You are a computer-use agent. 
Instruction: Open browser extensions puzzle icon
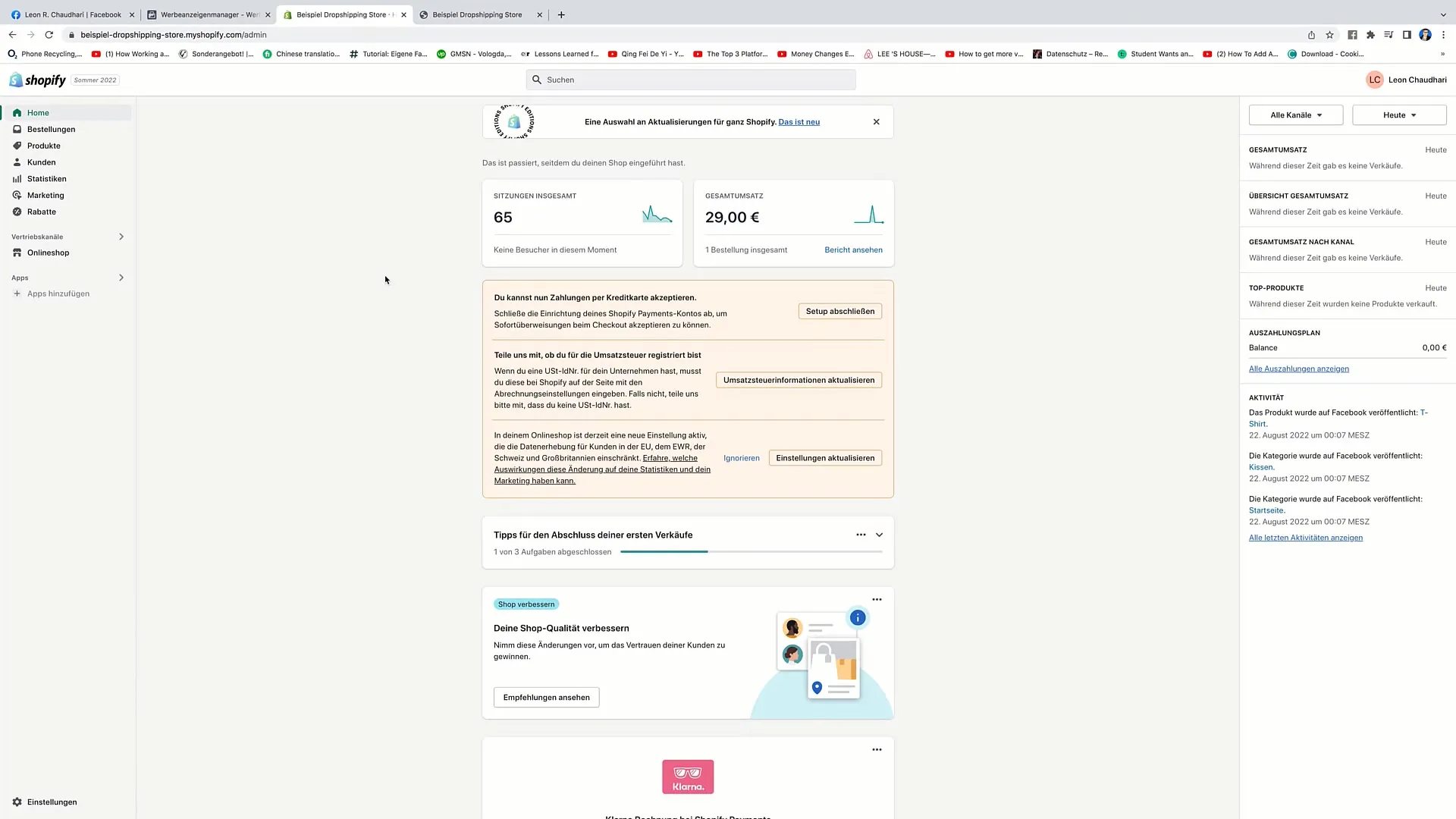[x=1370, y=35]
